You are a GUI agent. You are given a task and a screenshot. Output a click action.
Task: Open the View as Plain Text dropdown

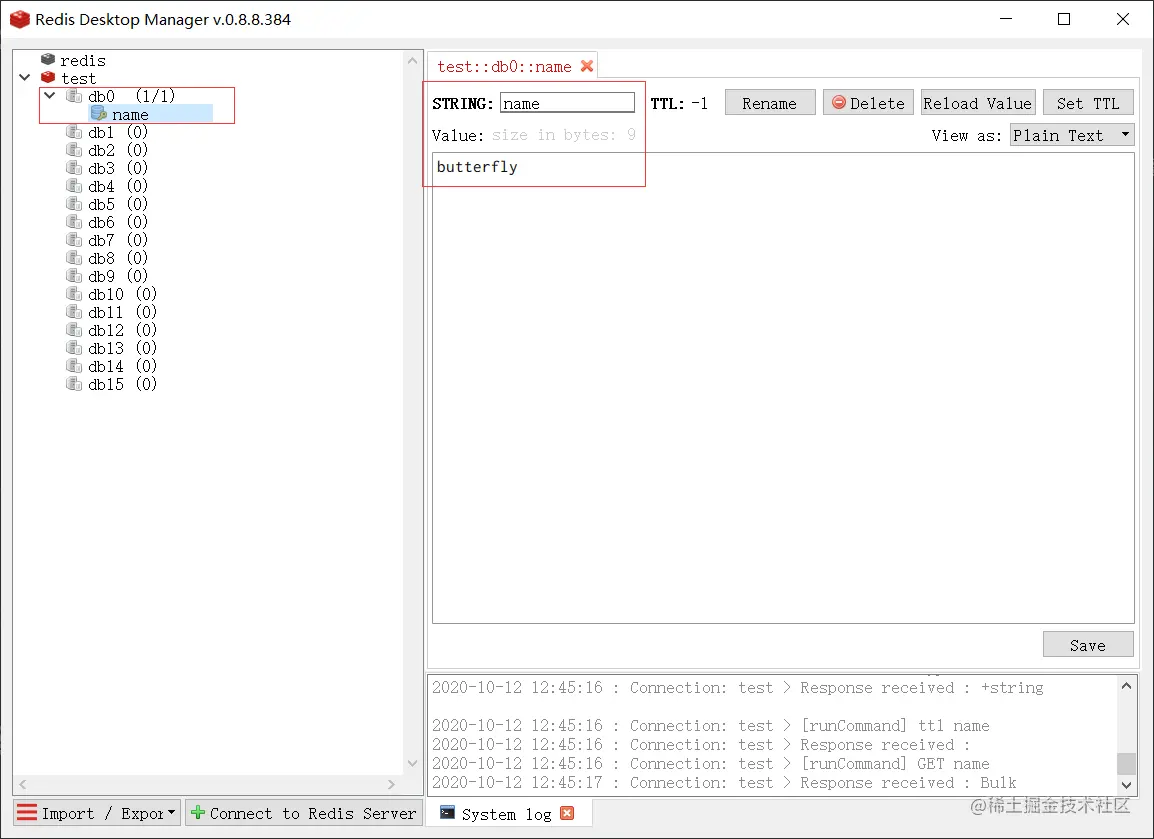(x=1072, y=135)
